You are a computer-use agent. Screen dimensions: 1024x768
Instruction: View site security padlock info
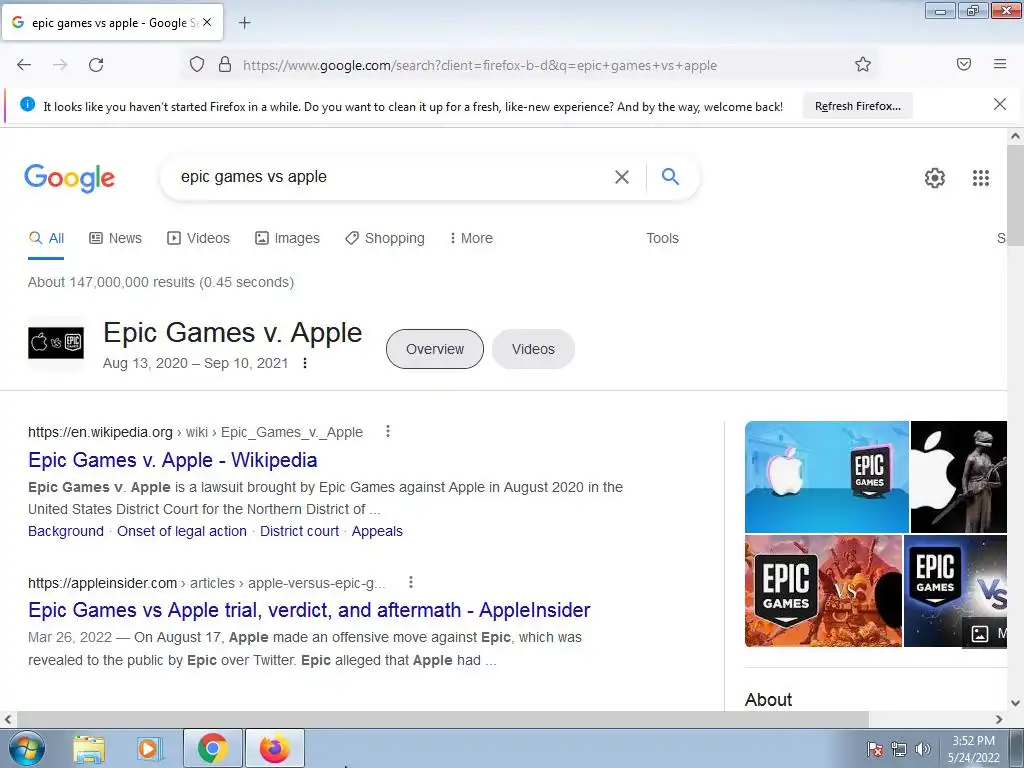click(225, 65)
